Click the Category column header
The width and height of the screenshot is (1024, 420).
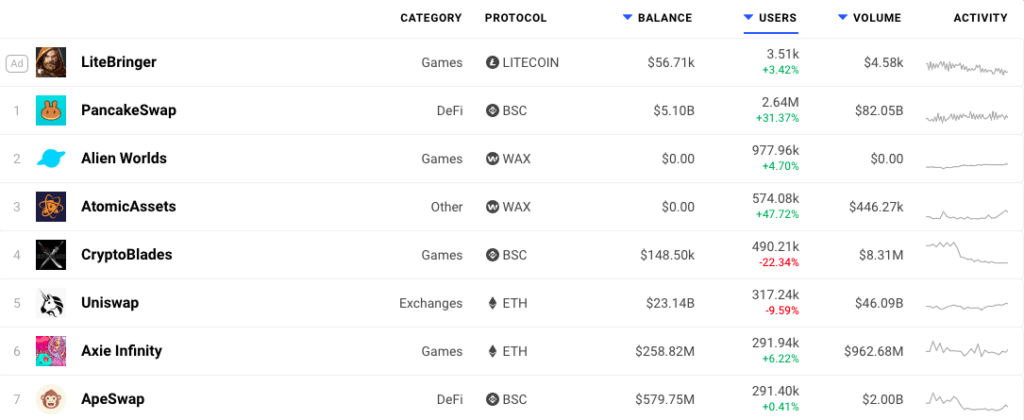(x=431, y=18)
